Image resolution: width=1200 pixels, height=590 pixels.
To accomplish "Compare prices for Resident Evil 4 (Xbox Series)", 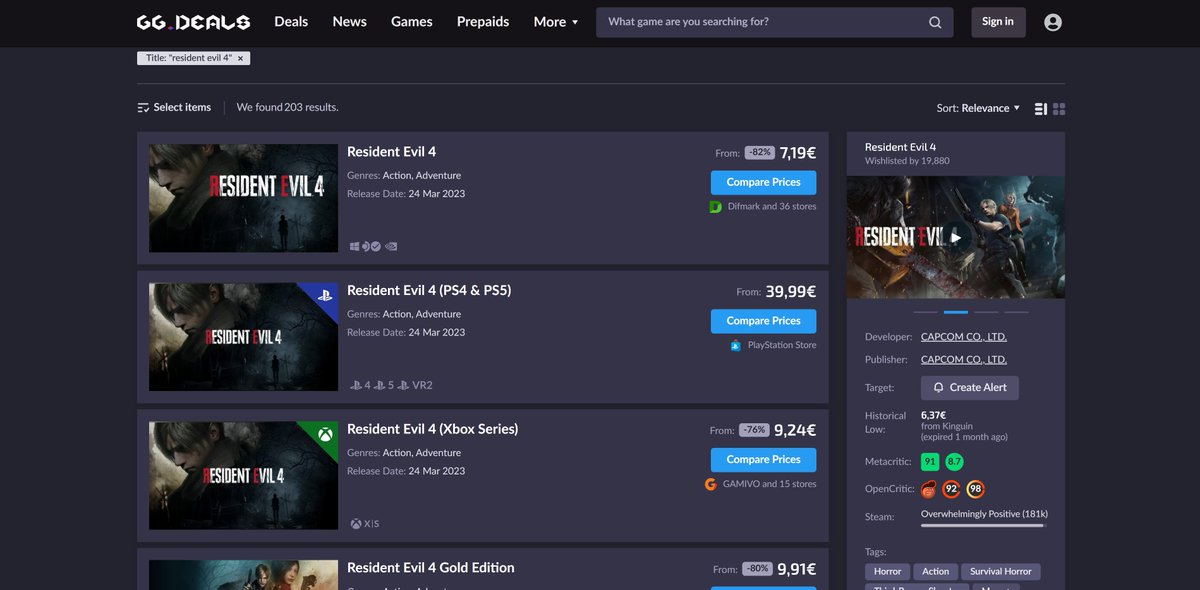I will click(763, 460).
